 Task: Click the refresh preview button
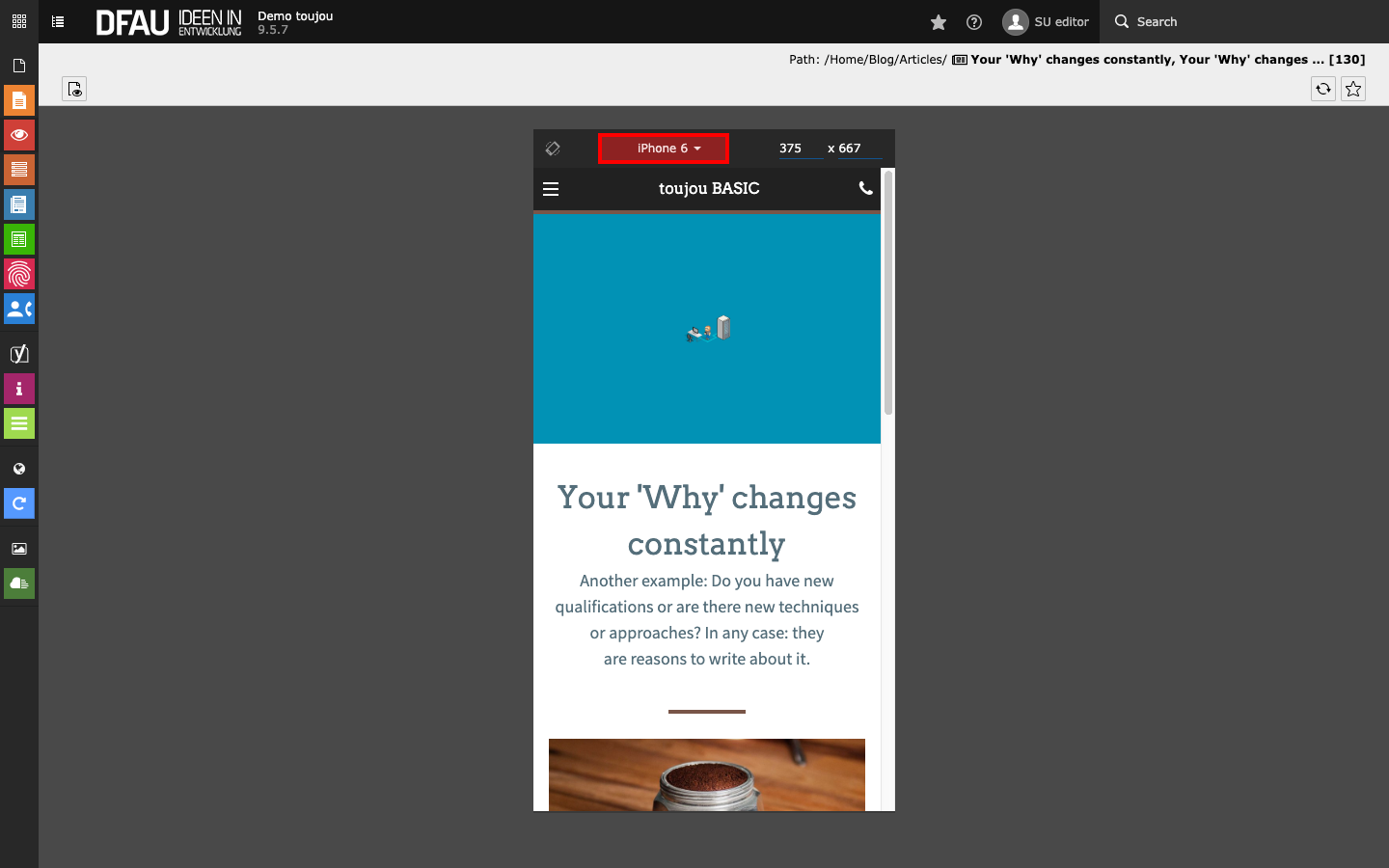click(1323, 89)
